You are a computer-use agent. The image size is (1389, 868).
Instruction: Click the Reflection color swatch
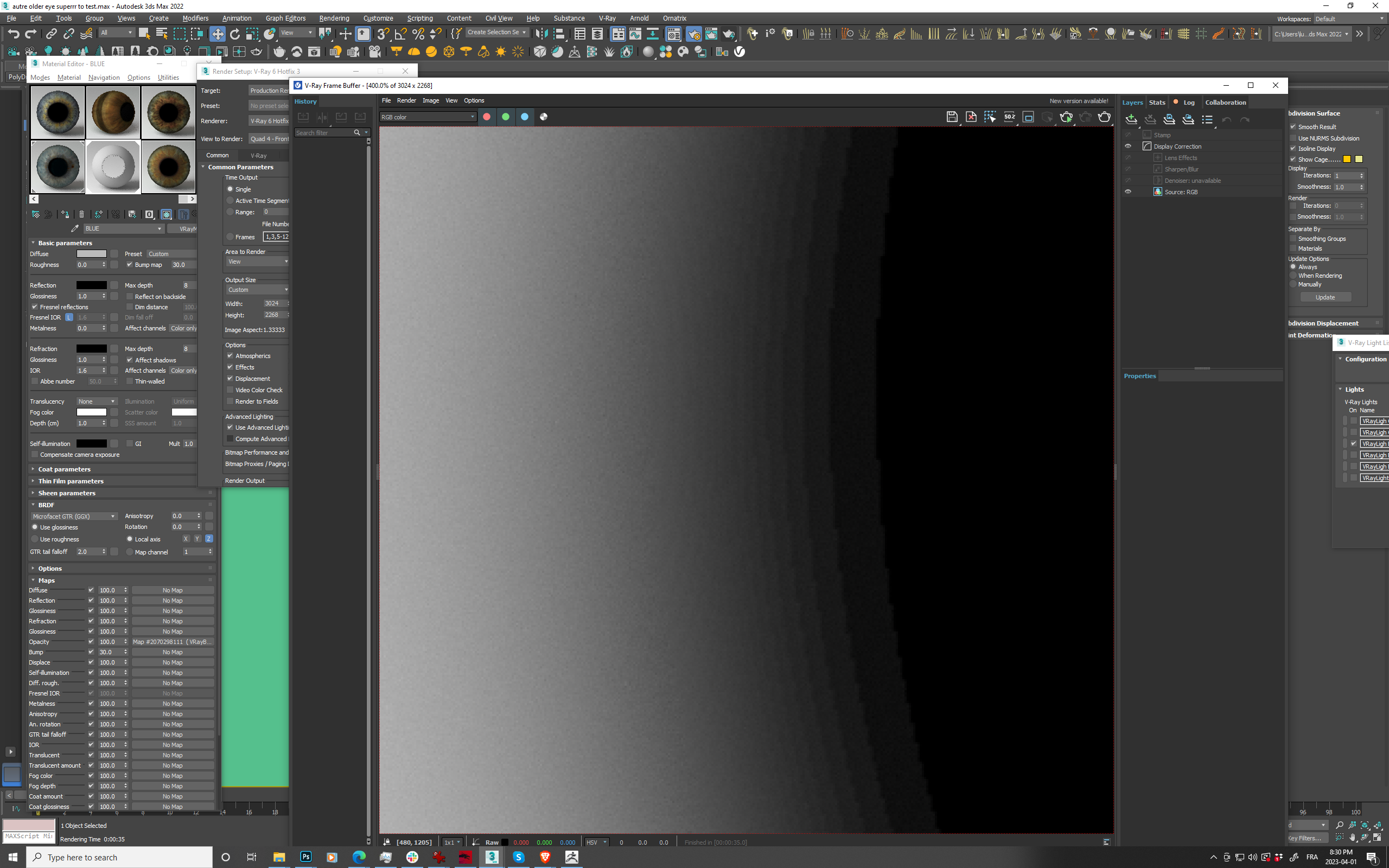coord(91,285)
